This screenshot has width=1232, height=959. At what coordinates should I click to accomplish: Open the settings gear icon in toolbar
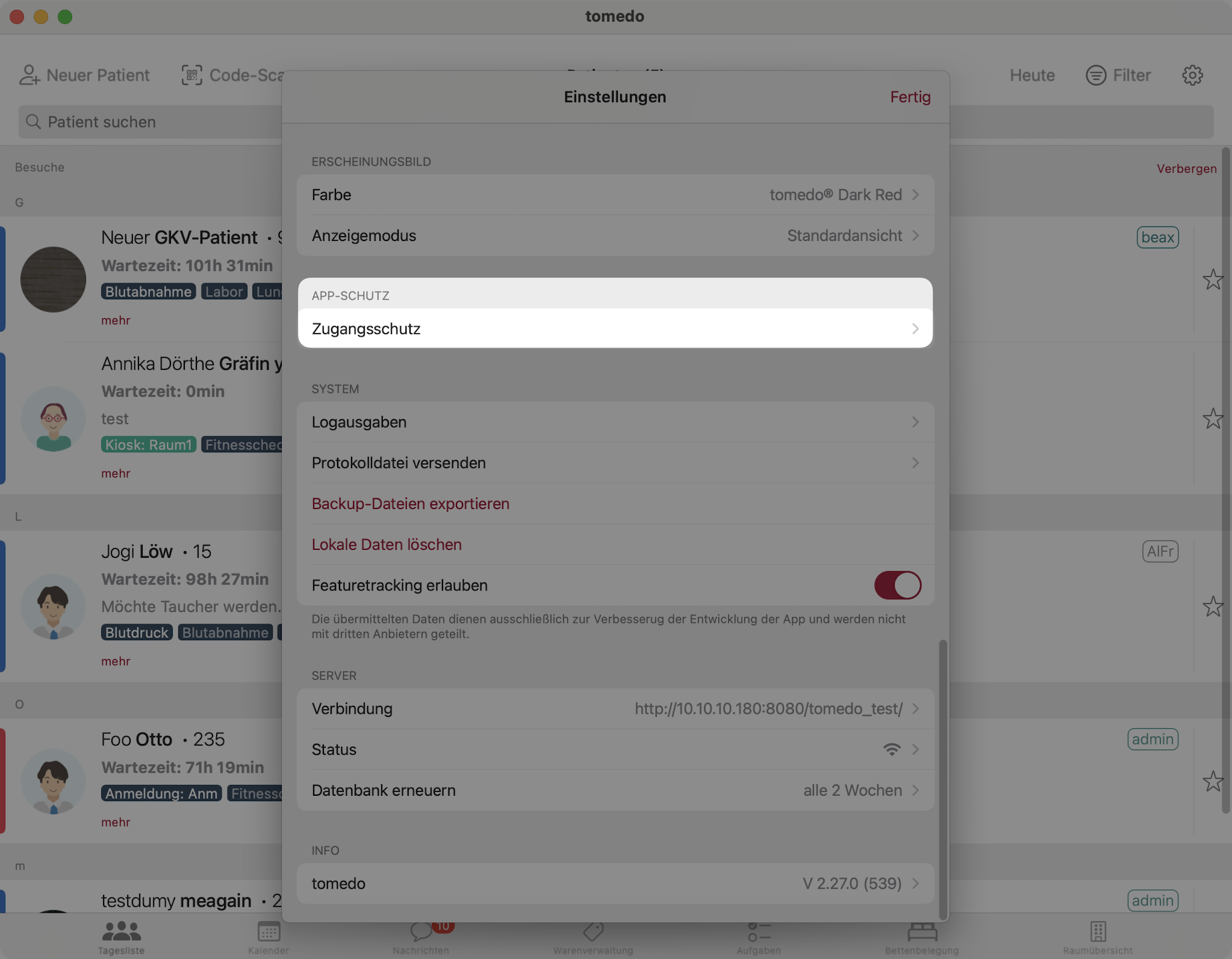[x=1192, y=75]
